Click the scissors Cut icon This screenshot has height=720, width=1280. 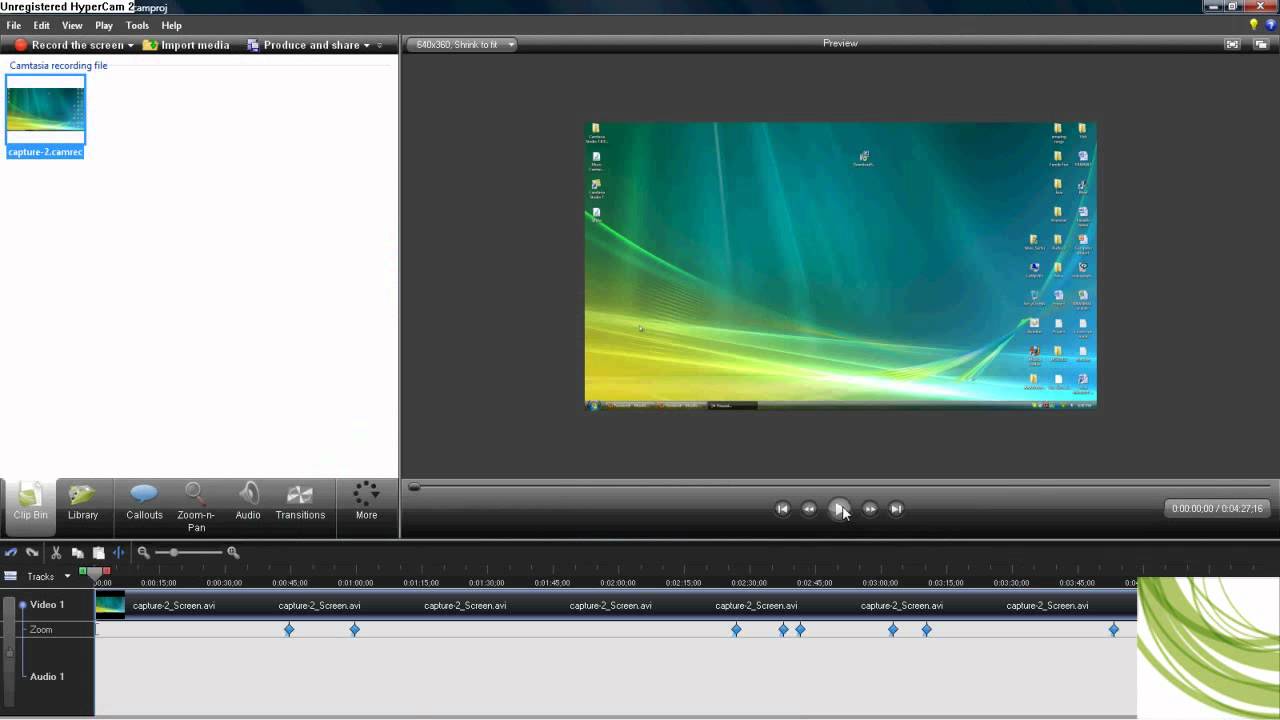[x=56, y=552]
